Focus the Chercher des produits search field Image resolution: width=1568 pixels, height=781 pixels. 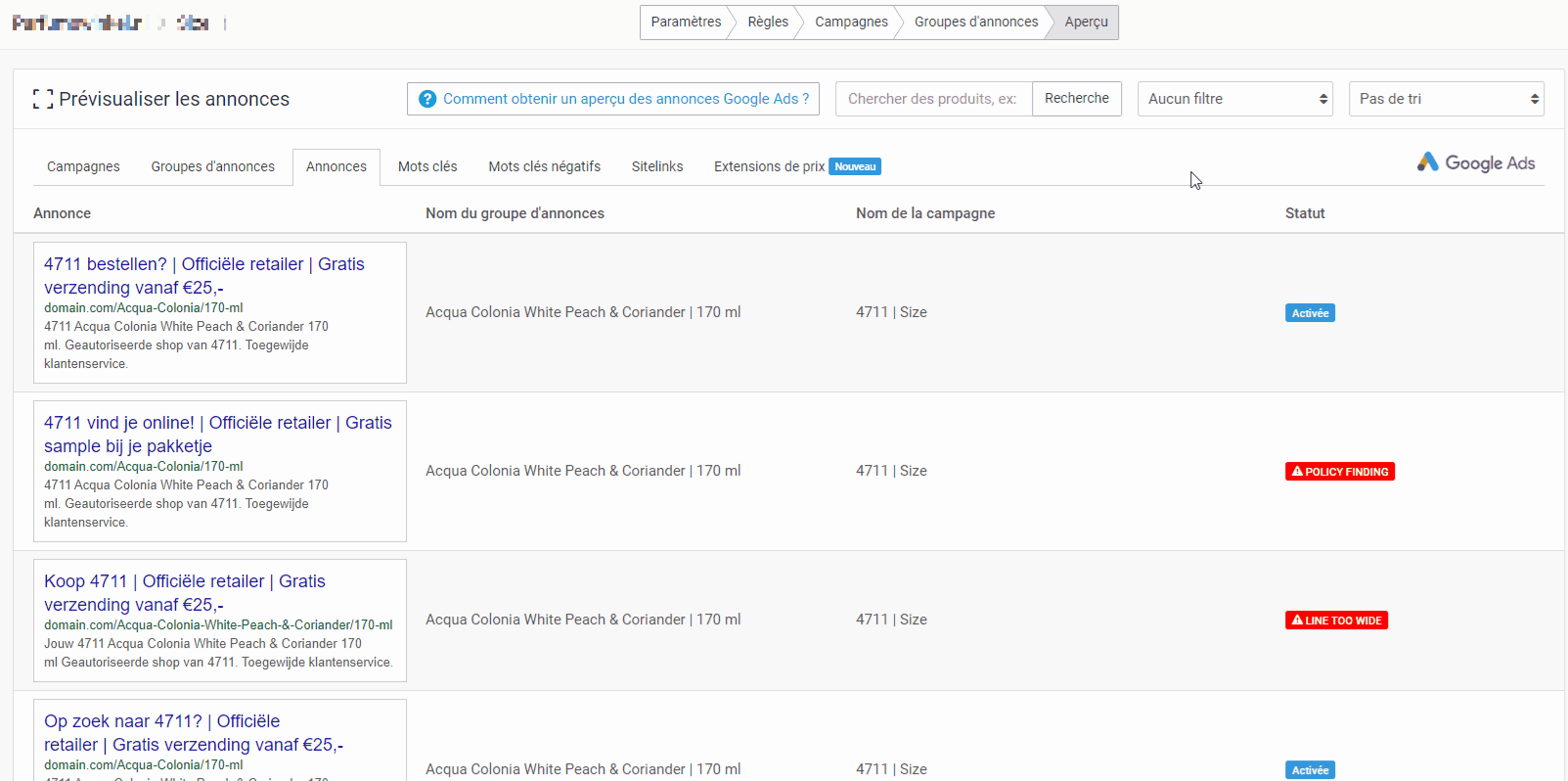934,99
